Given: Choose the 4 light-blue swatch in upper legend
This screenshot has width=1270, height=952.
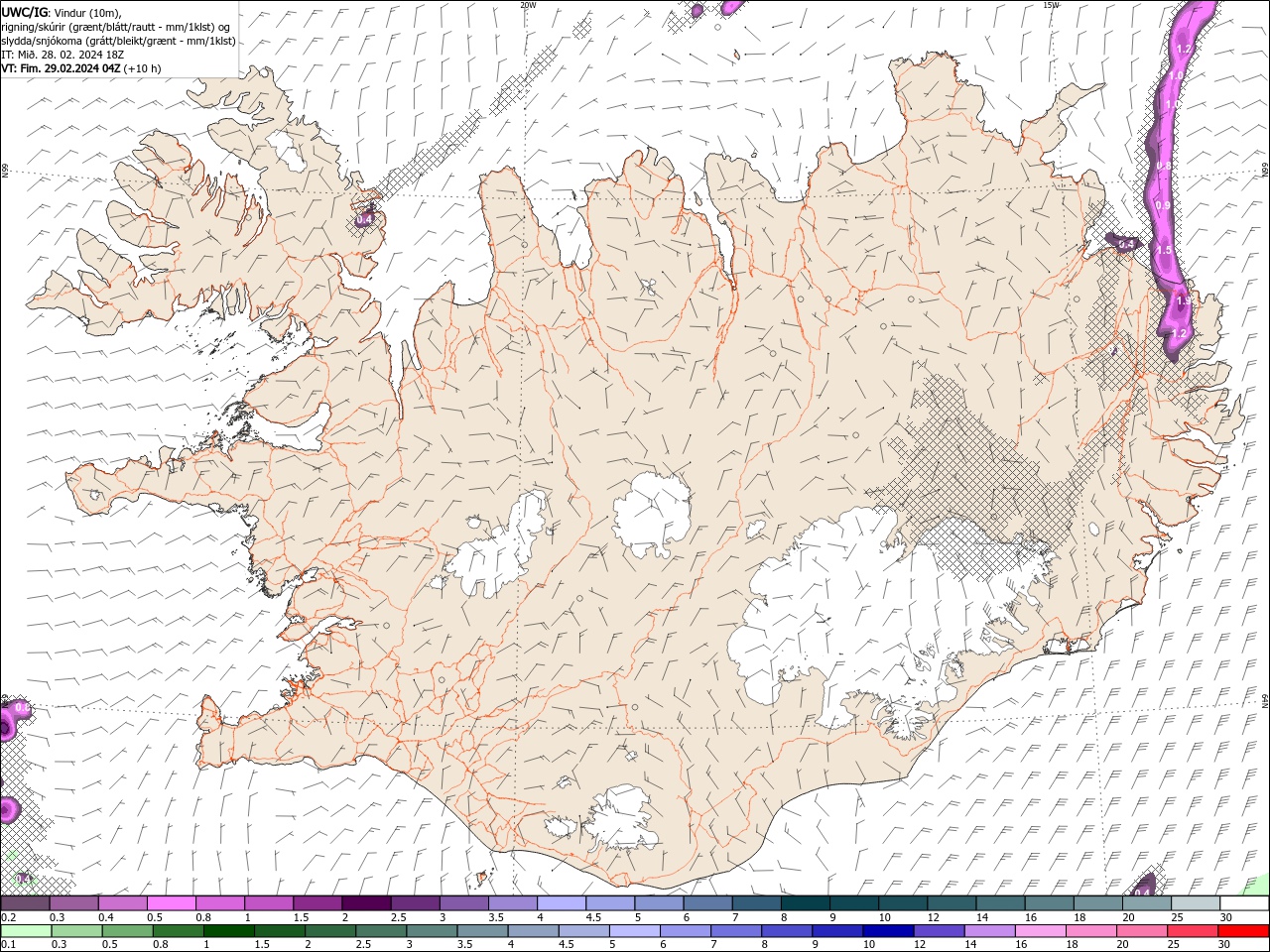Looking at the screenshot, I should 561,903.
